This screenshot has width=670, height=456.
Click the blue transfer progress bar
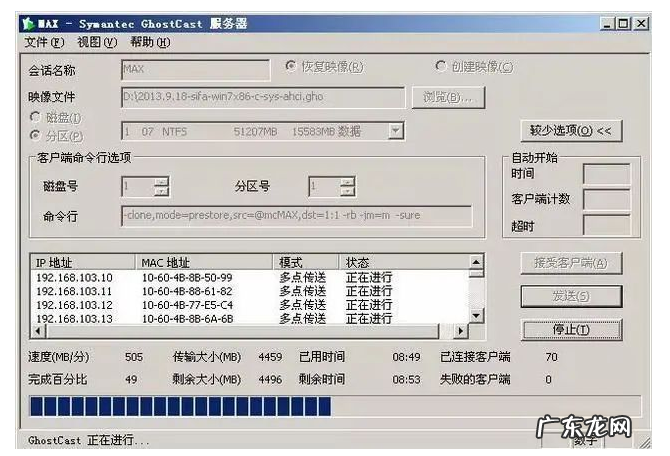click(335, 406)
